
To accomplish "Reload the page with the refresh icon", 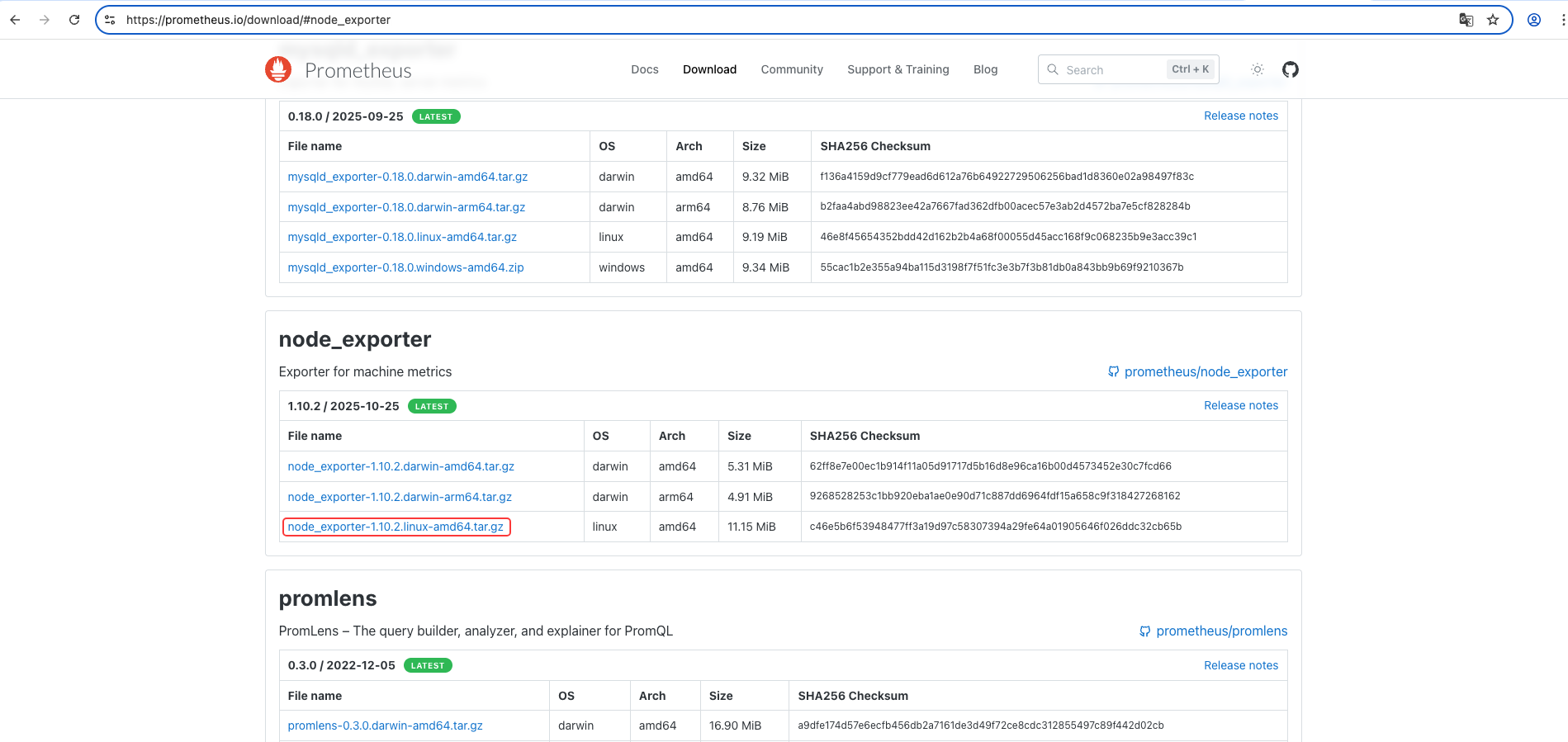I will [74, 20].
